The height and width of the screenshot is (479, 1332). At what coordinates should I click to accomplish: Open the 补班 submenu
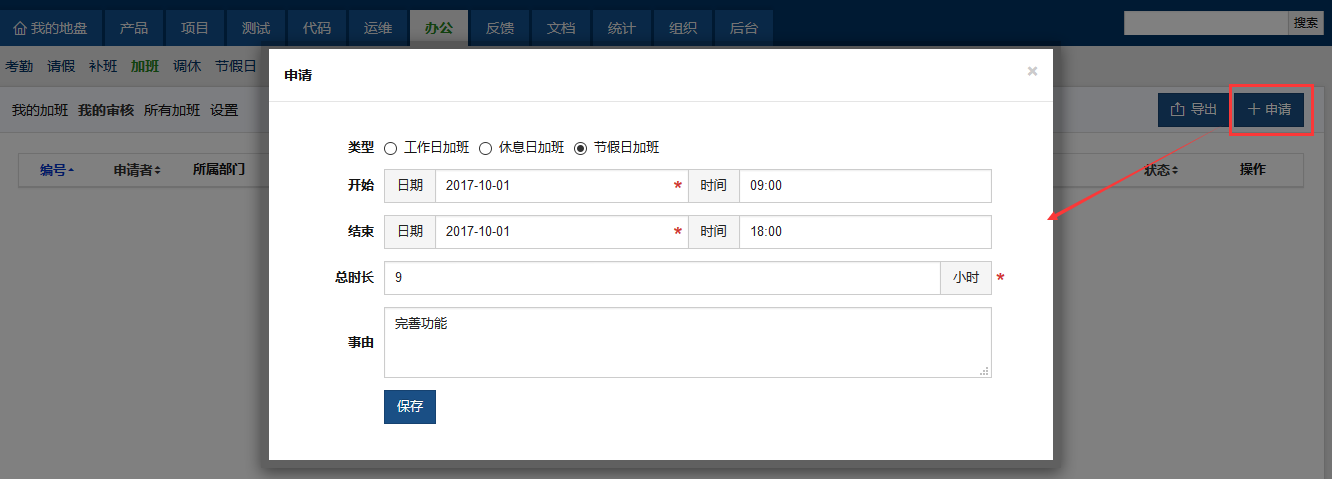coord(103,67)
